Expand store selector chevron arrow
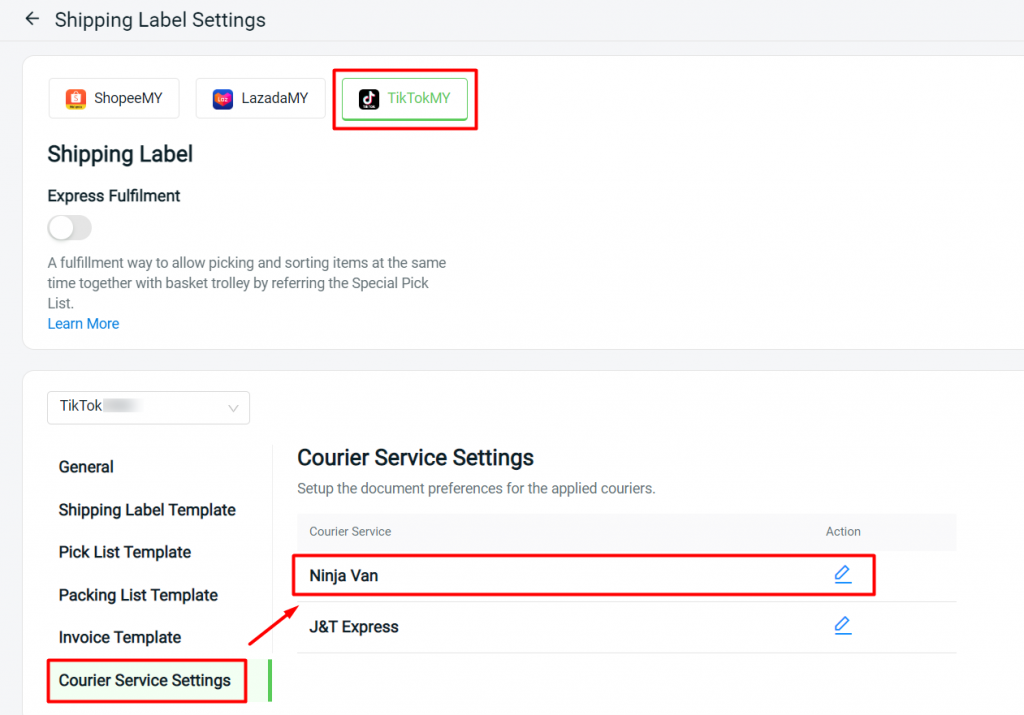The width and height of the screenshot is (1024, 715). (x=233, y=408)
